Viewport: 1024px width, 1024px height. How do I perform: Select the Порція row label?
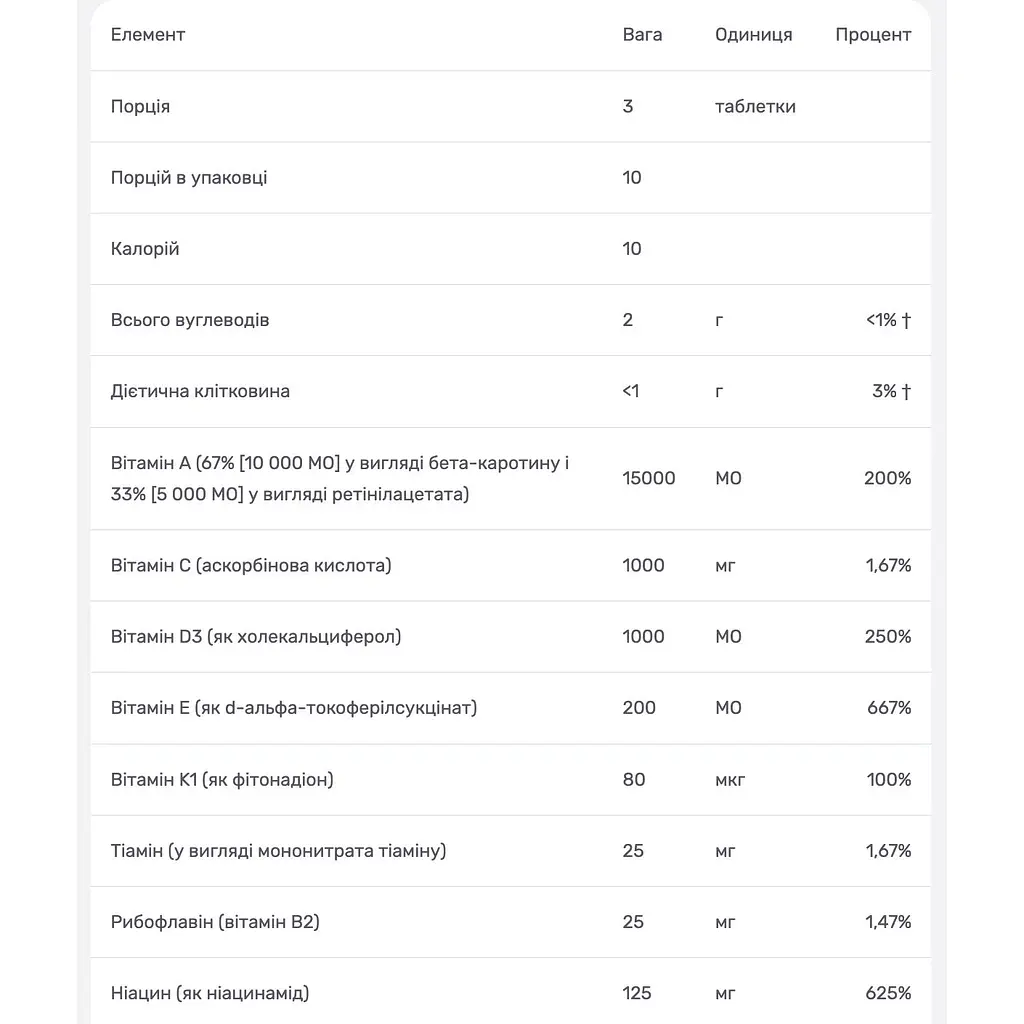point(140,106)
